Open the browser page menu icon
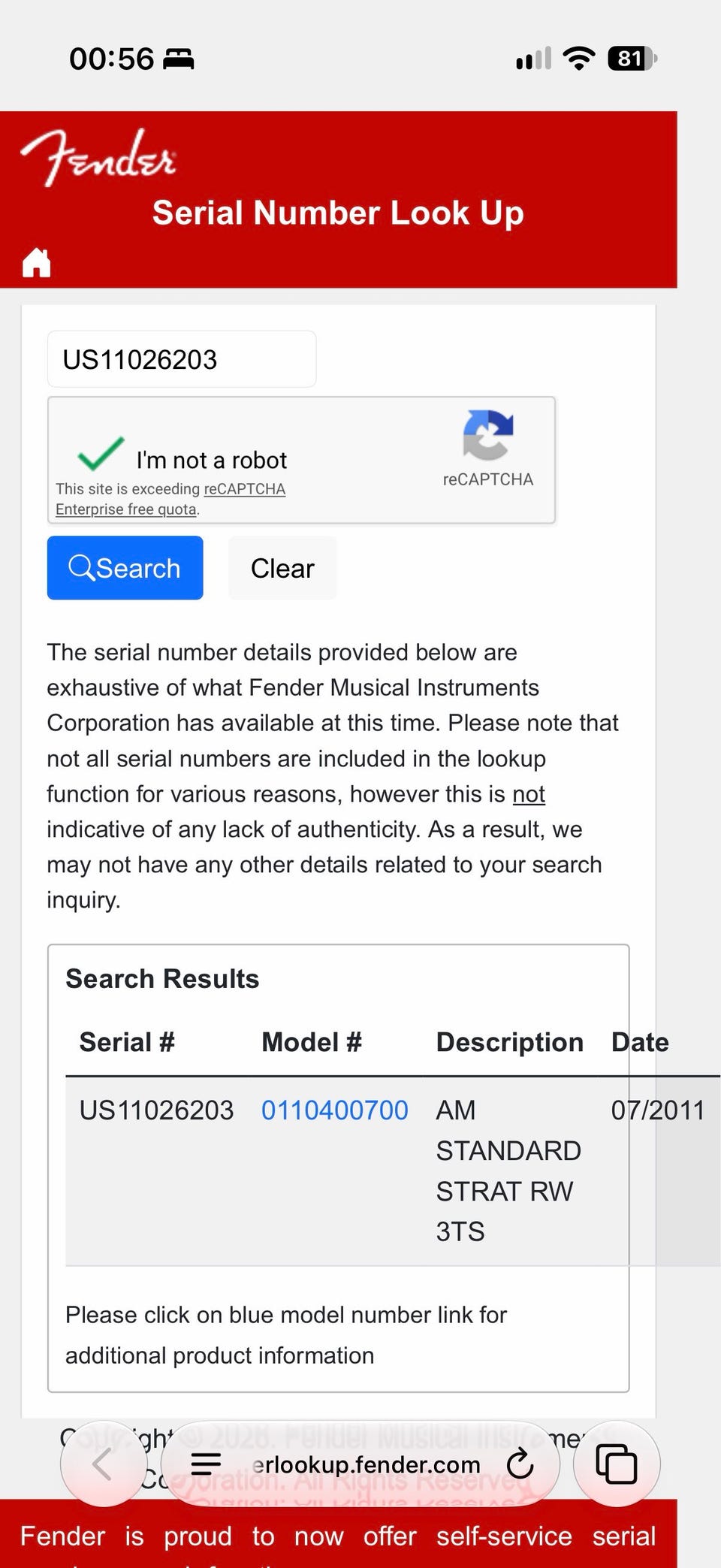 [x=206, y=1464]
